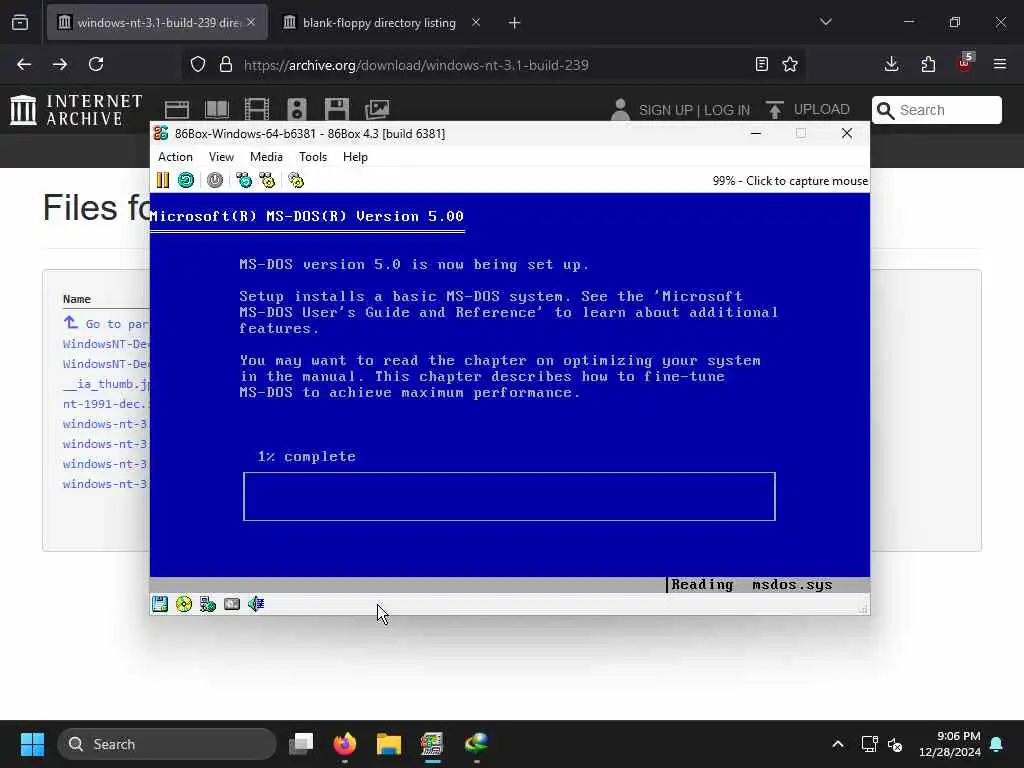Click the tracking protection shield icon
The height and width of the screenshot is (768, 1024).
198,64
